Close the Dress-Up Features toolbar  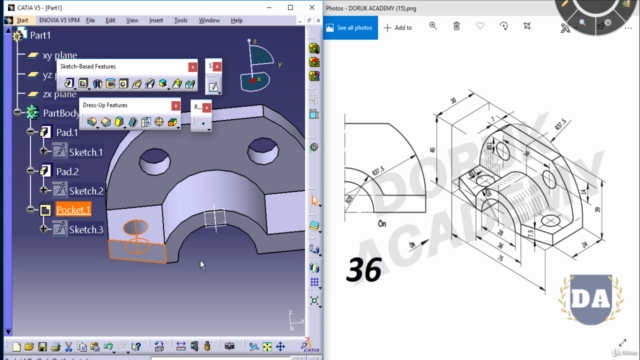click(176, 106)
